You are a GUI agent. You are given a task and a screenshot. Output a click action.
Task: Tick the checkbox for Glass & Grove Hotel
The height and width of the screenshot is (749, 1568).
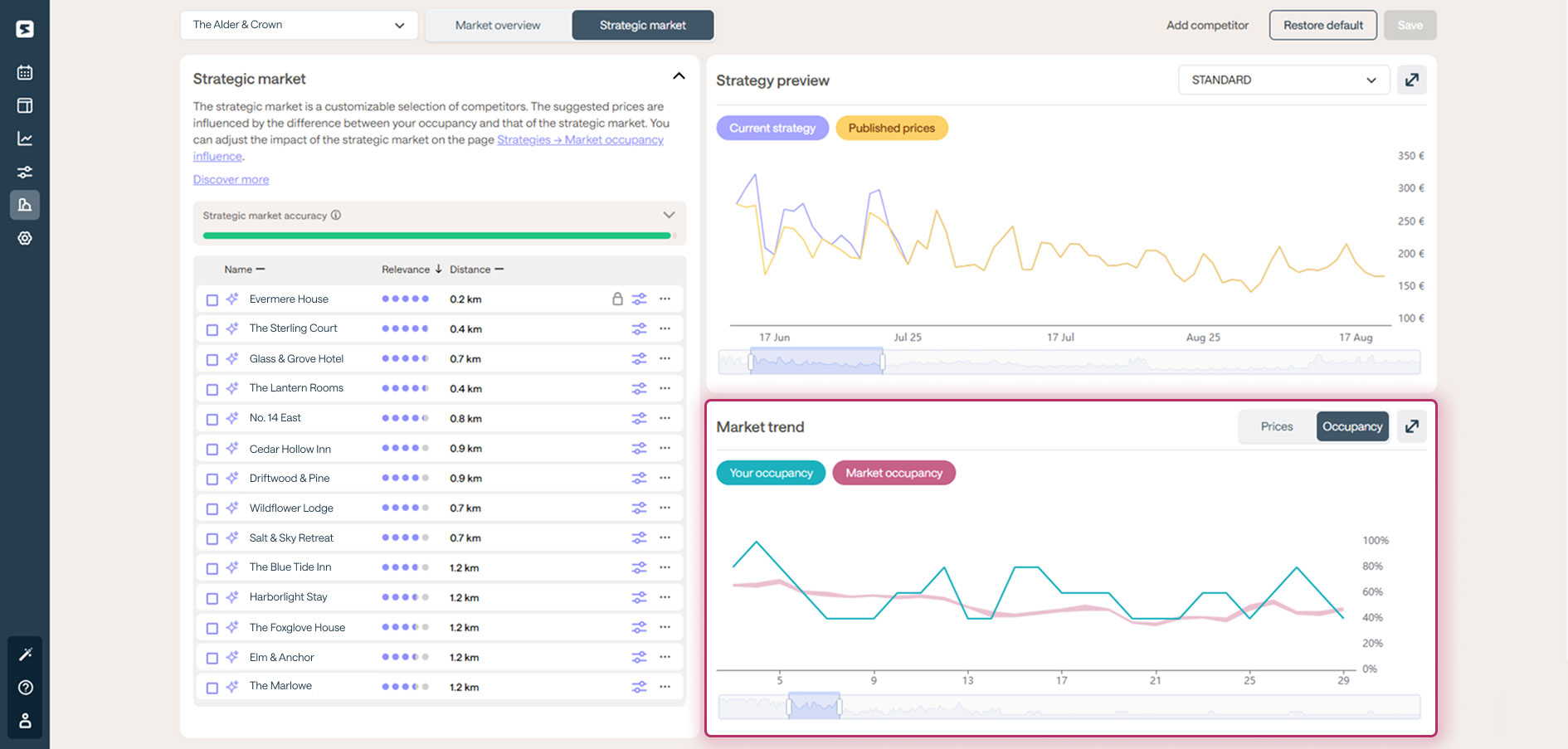[212, 360]
